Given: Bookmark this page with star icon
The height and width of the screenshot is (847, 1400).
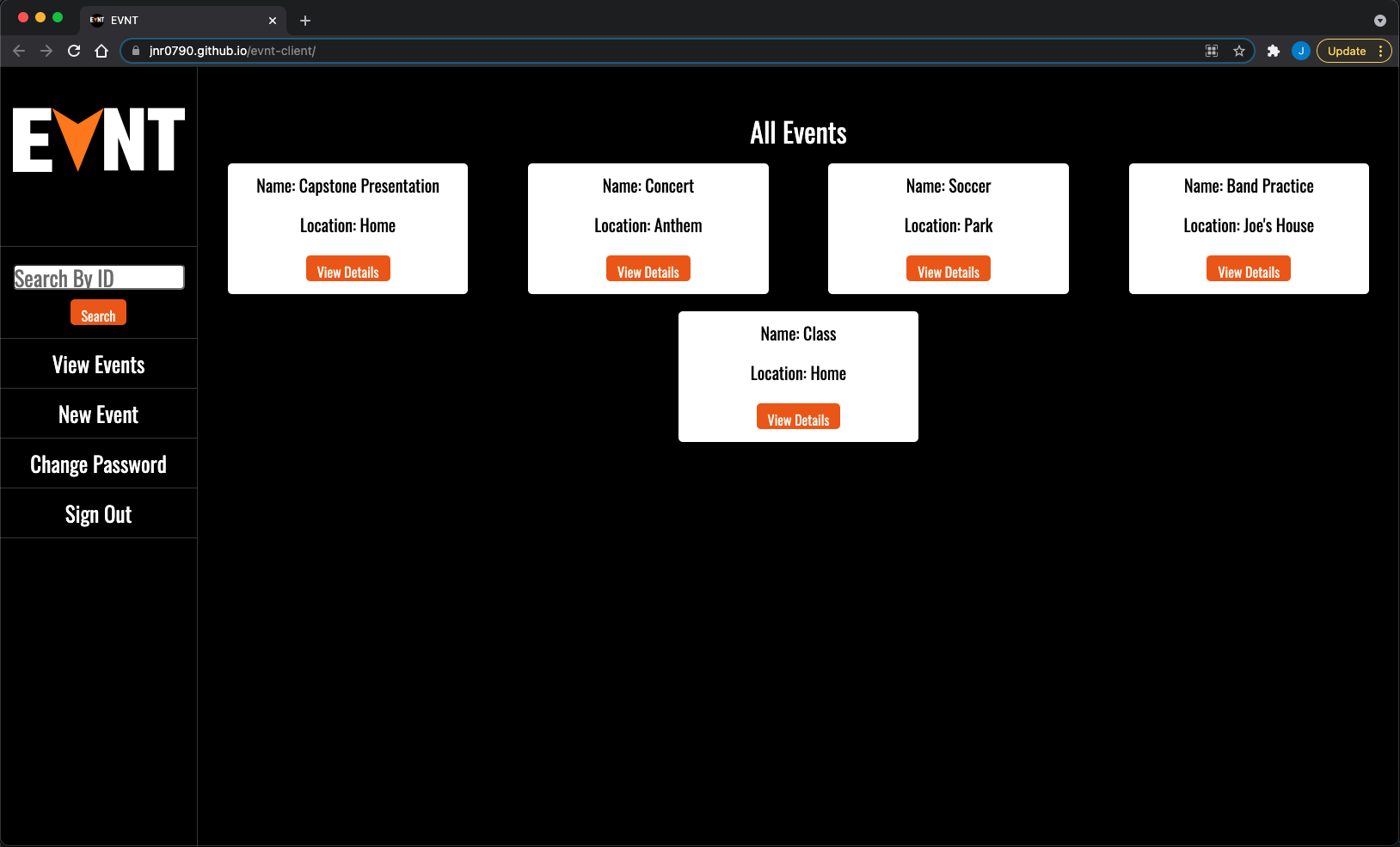Looking at the screenshot, I should 1239,51.
